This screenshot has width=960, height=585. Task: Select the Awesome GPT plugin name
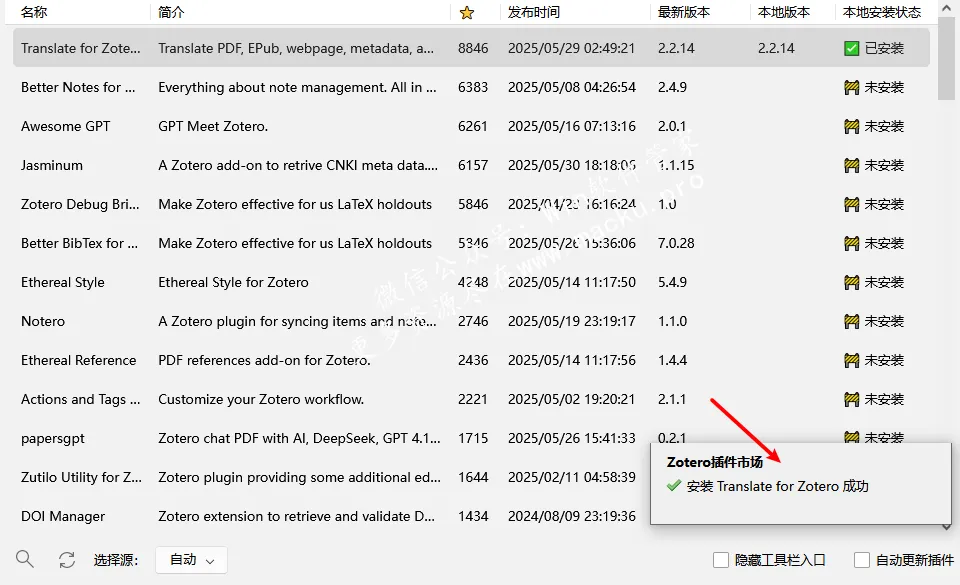[x=66, y=127]
